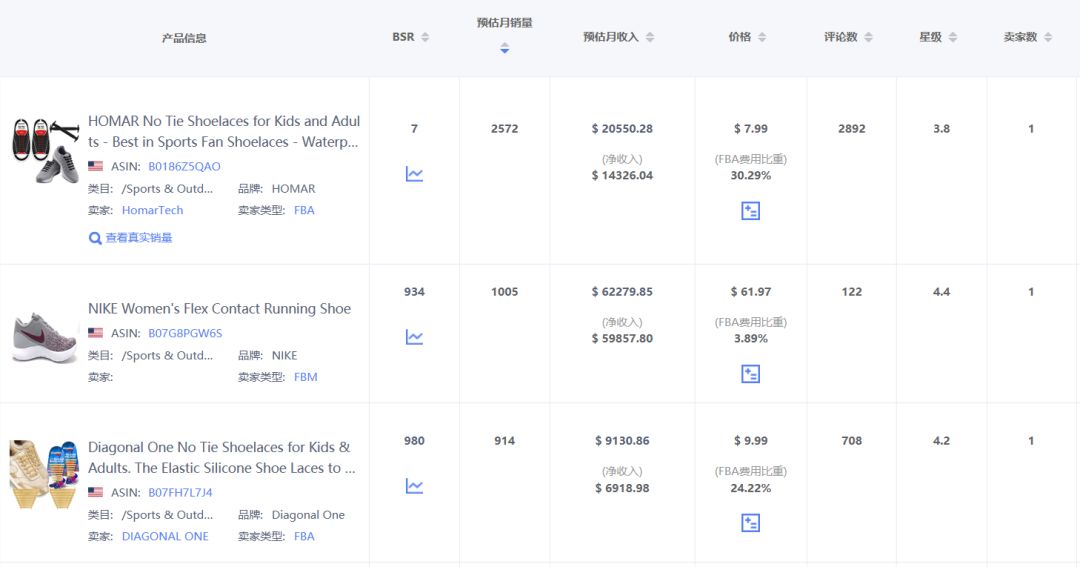Screen dimensions: 1080x567
Task: Click the magnifier icon next to 查看真实销量
Action: coord(95,238)
